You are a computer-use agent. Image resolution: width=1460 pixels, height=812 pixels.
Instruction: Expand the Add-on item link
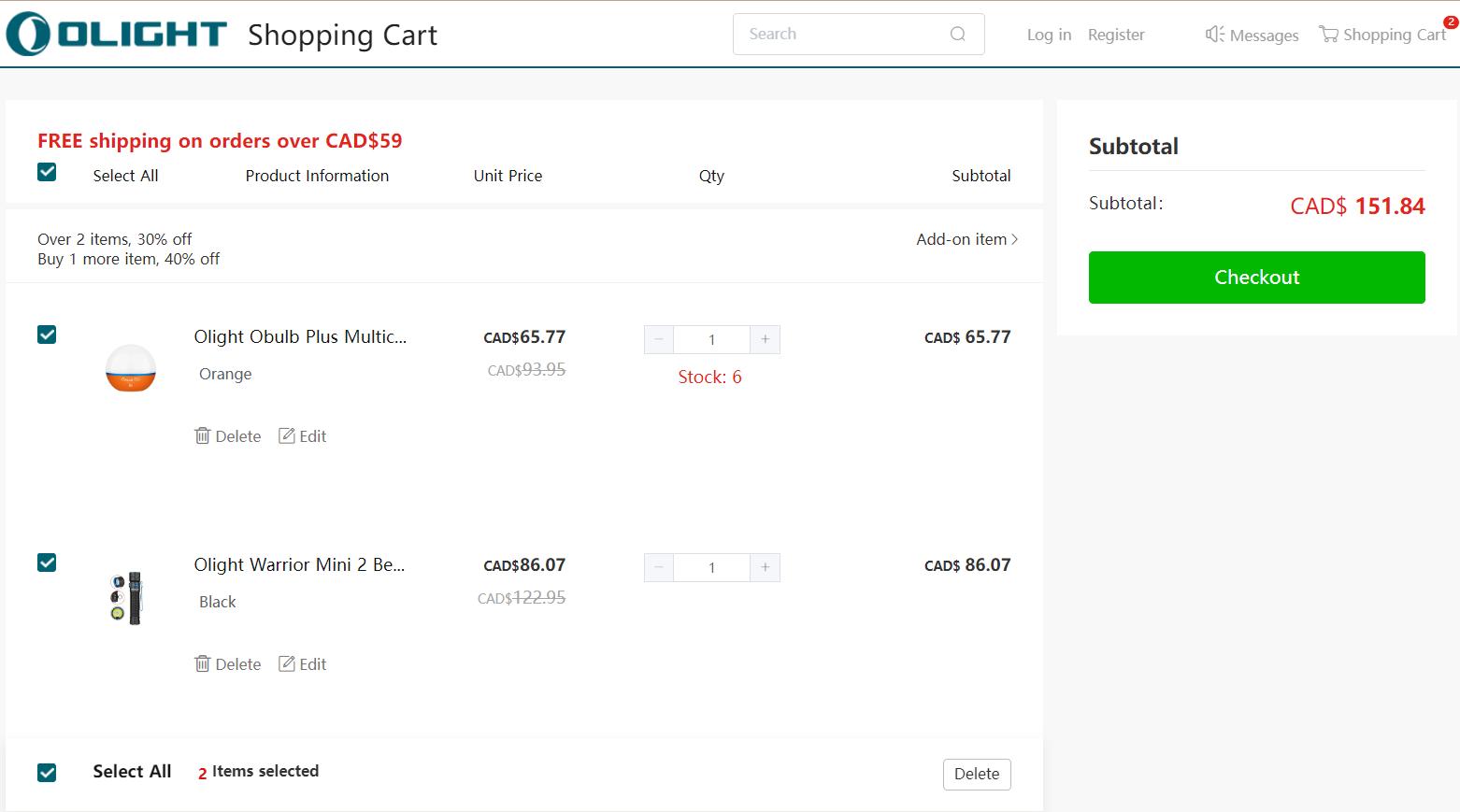click(x=966, y=240)
